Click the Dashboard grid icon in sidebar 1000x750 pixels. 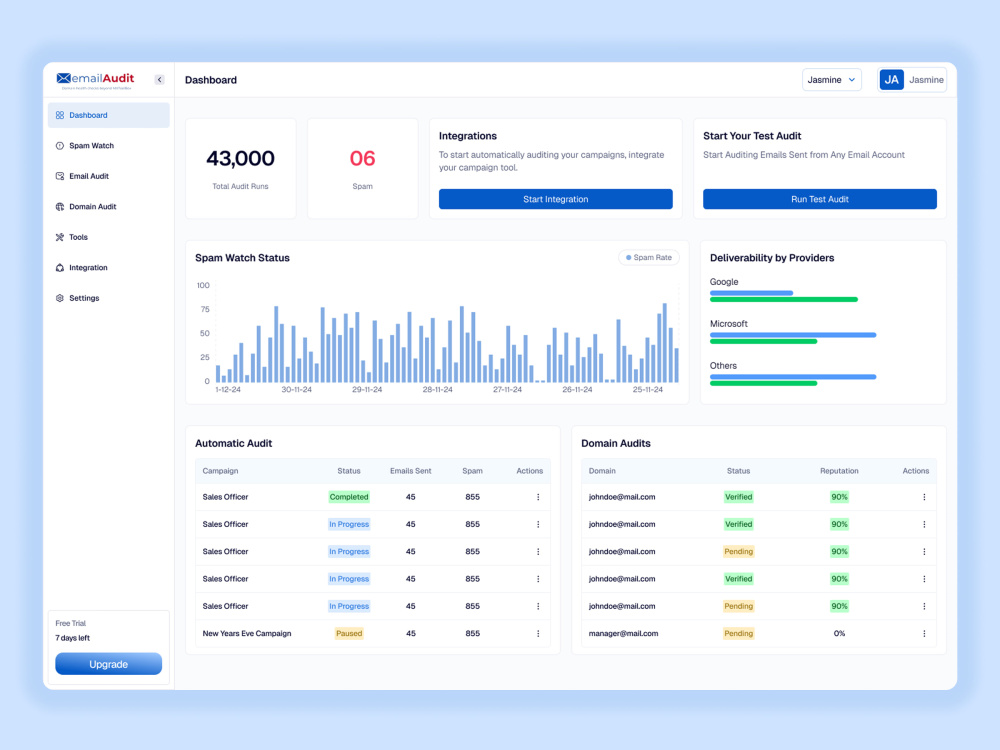(x=60, y=115)
